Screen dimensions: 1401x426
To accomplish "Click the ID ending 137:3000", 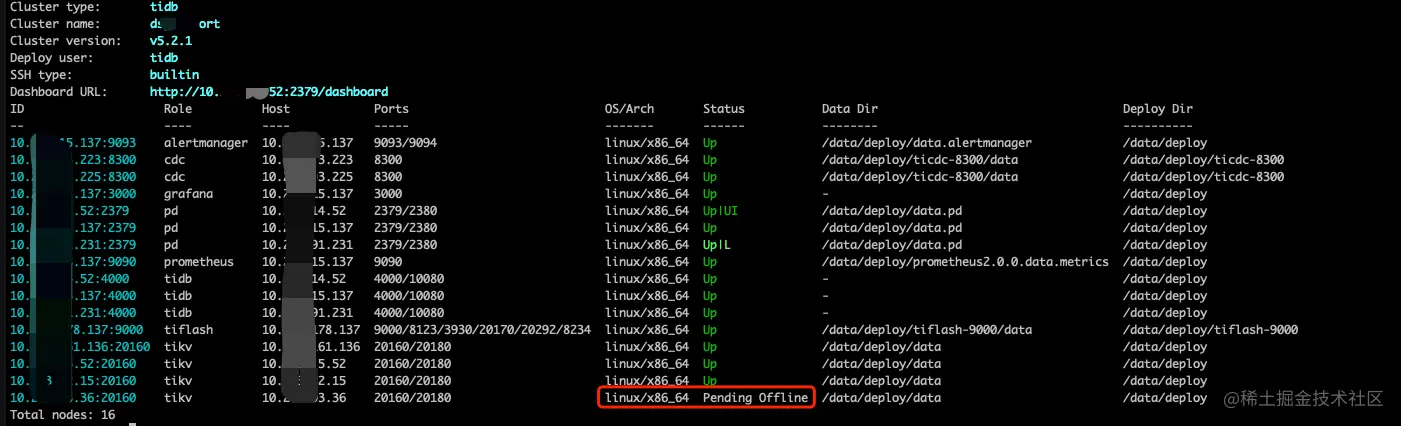I will pyautogui.click(x=73, y=194).
